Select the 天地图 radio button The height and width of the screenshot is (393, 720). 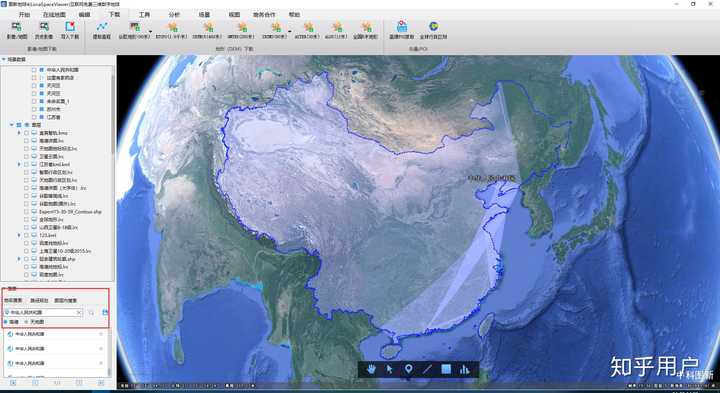26,322
